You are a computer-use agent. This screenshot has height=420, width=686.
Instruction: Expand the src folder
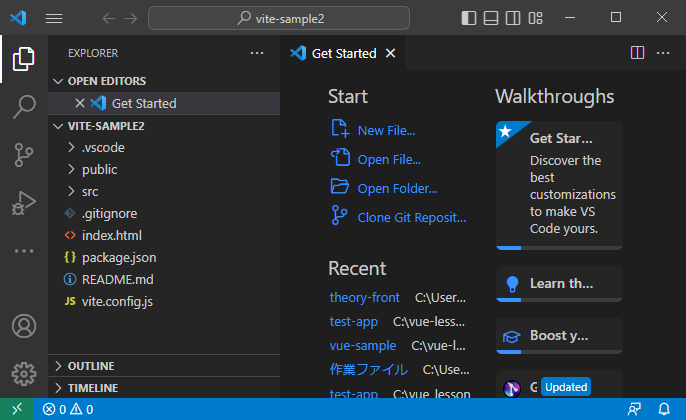coord(164,191)
